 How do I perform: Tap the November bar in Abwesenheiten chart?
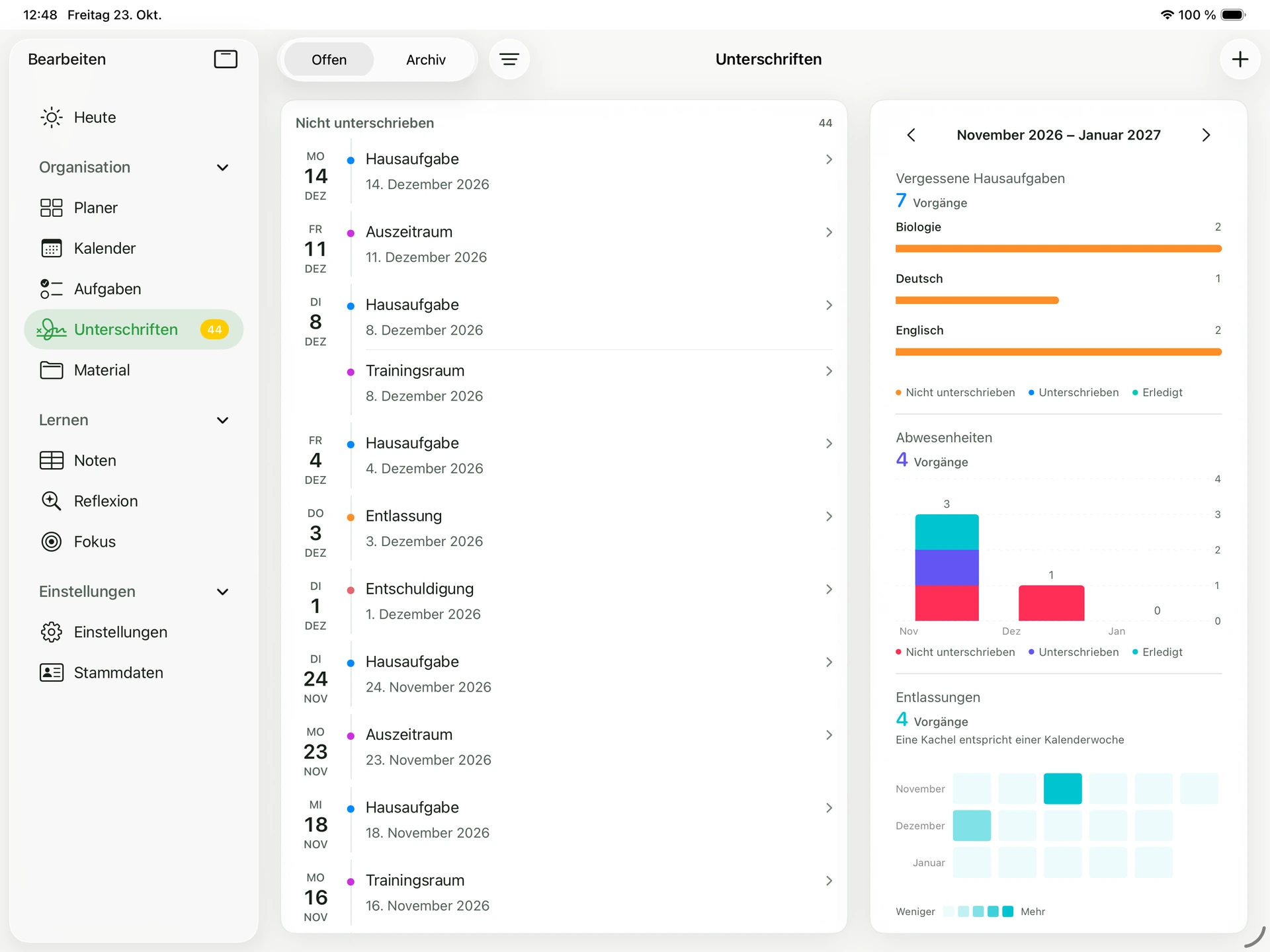pos(947,567)
